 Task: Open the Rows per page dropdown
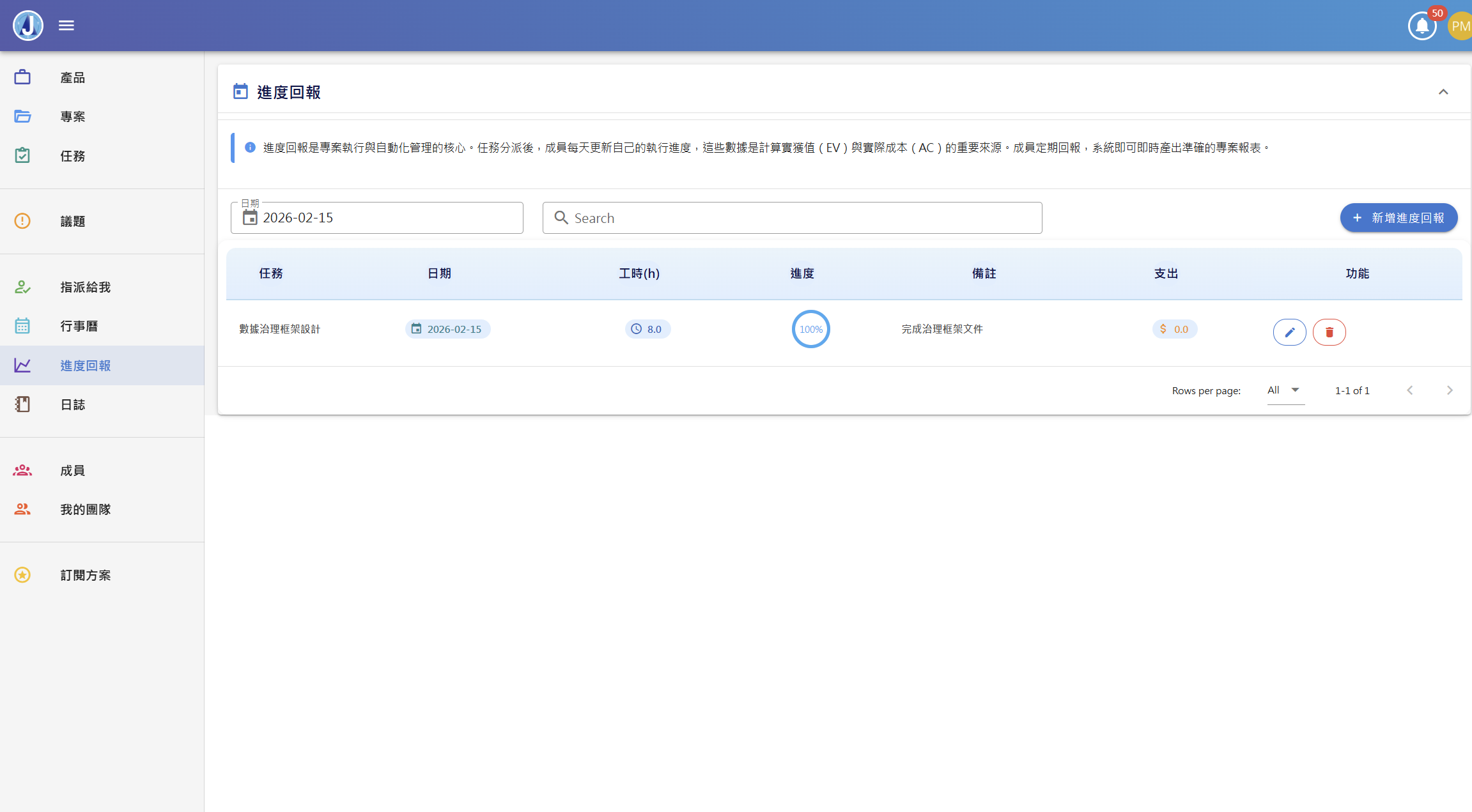click(x=1285, y=390)
